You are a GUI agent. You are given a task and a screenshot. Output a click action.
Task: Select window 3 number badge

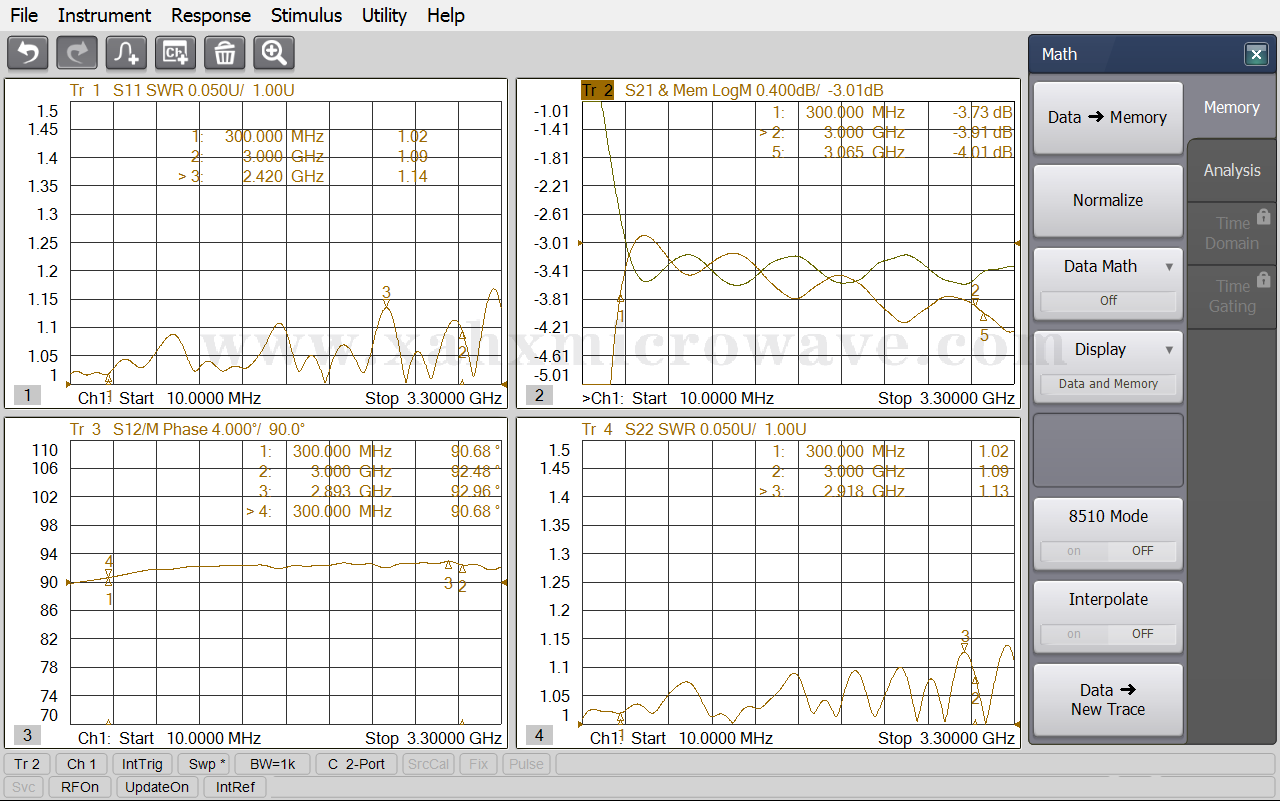click(x=27, y=736)
